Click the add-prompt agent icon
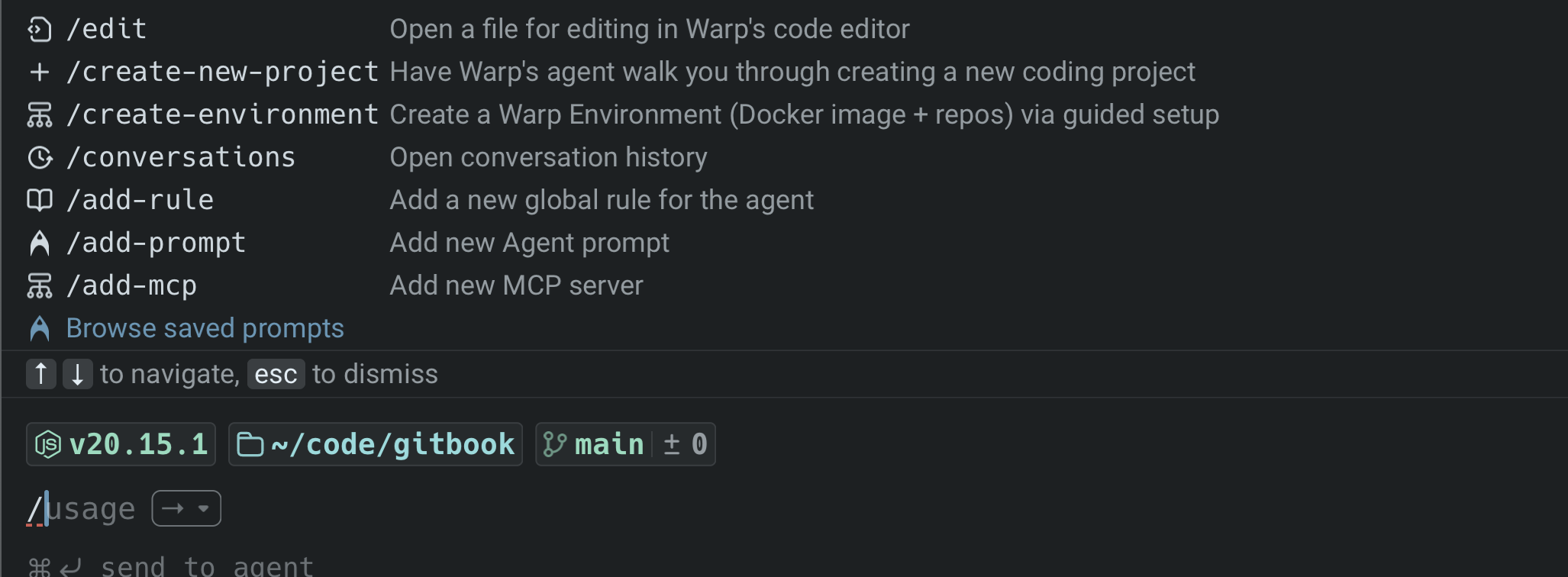Screen dimensions: 1568x577 pos(40,243)
